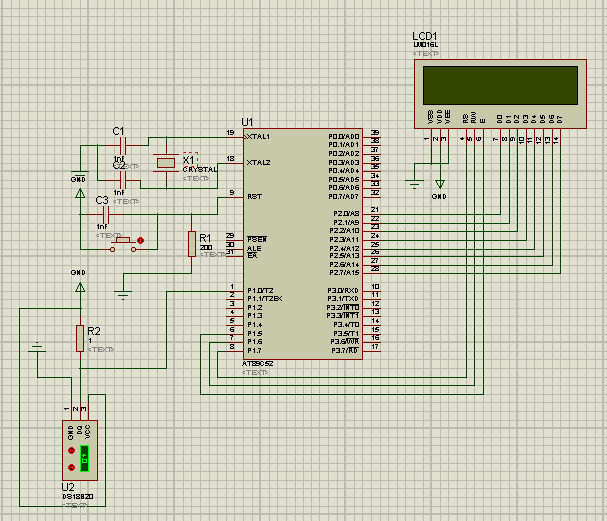607x521 pixels.
Task: Select the R2 reference label
Action: coord(94,331)
